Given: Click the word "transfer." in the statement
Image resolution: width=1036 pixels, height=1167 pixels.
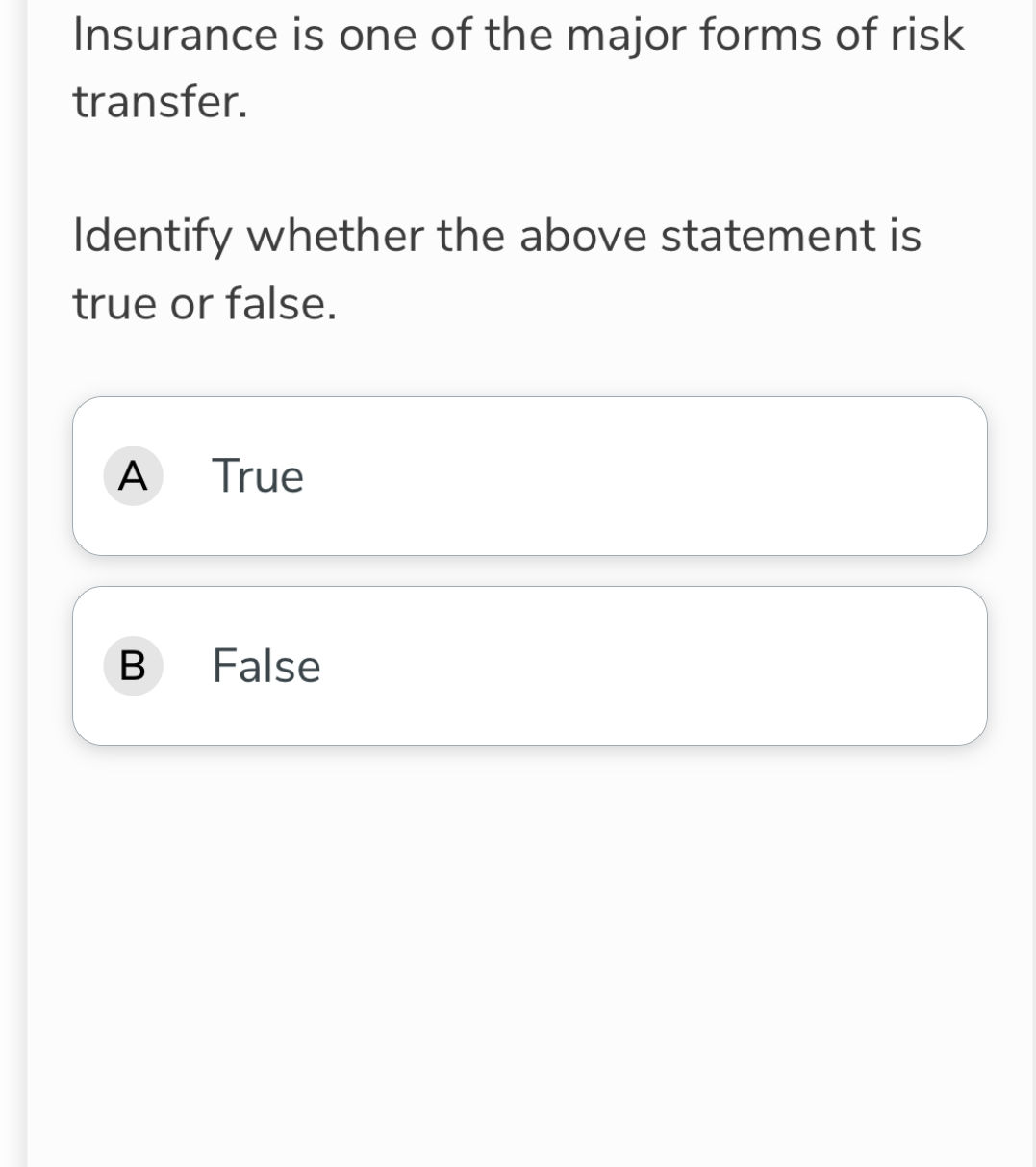Looking at the screenshot, I should pos(161,102).
